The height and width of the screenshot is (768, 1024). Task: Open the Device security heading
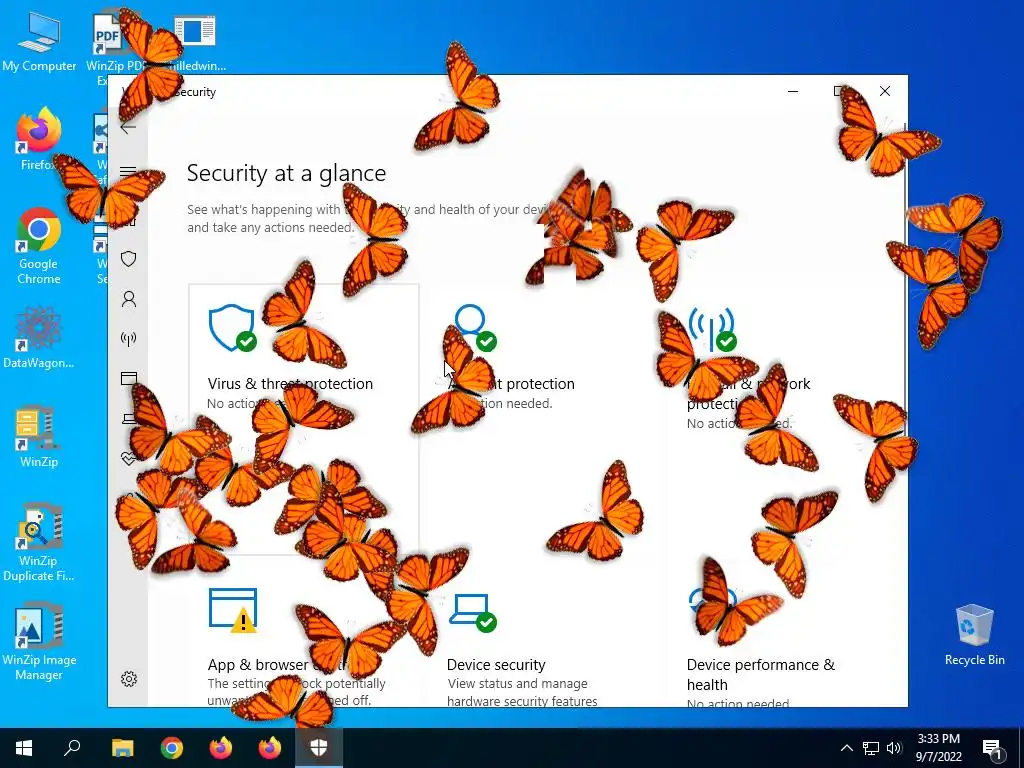coord(496,665)
